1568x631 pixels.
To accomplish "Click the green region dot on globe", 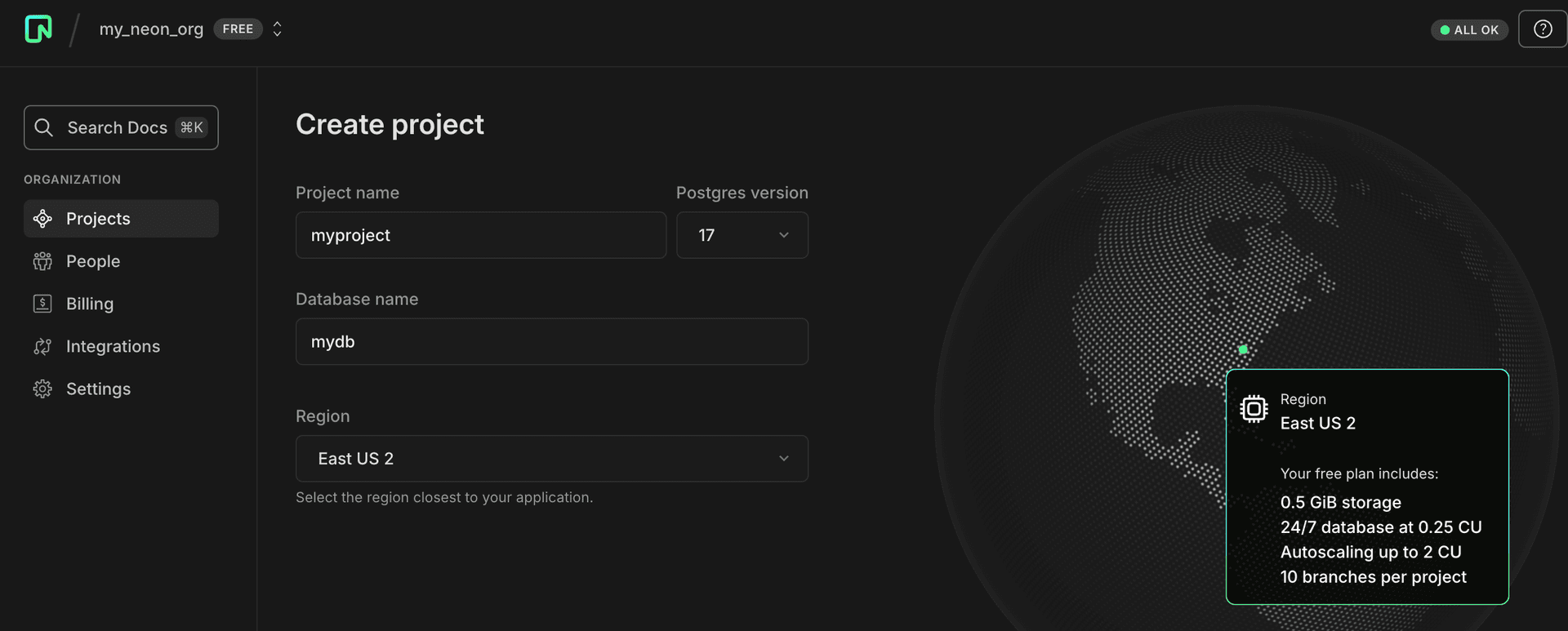I will tap(1243, 349).
